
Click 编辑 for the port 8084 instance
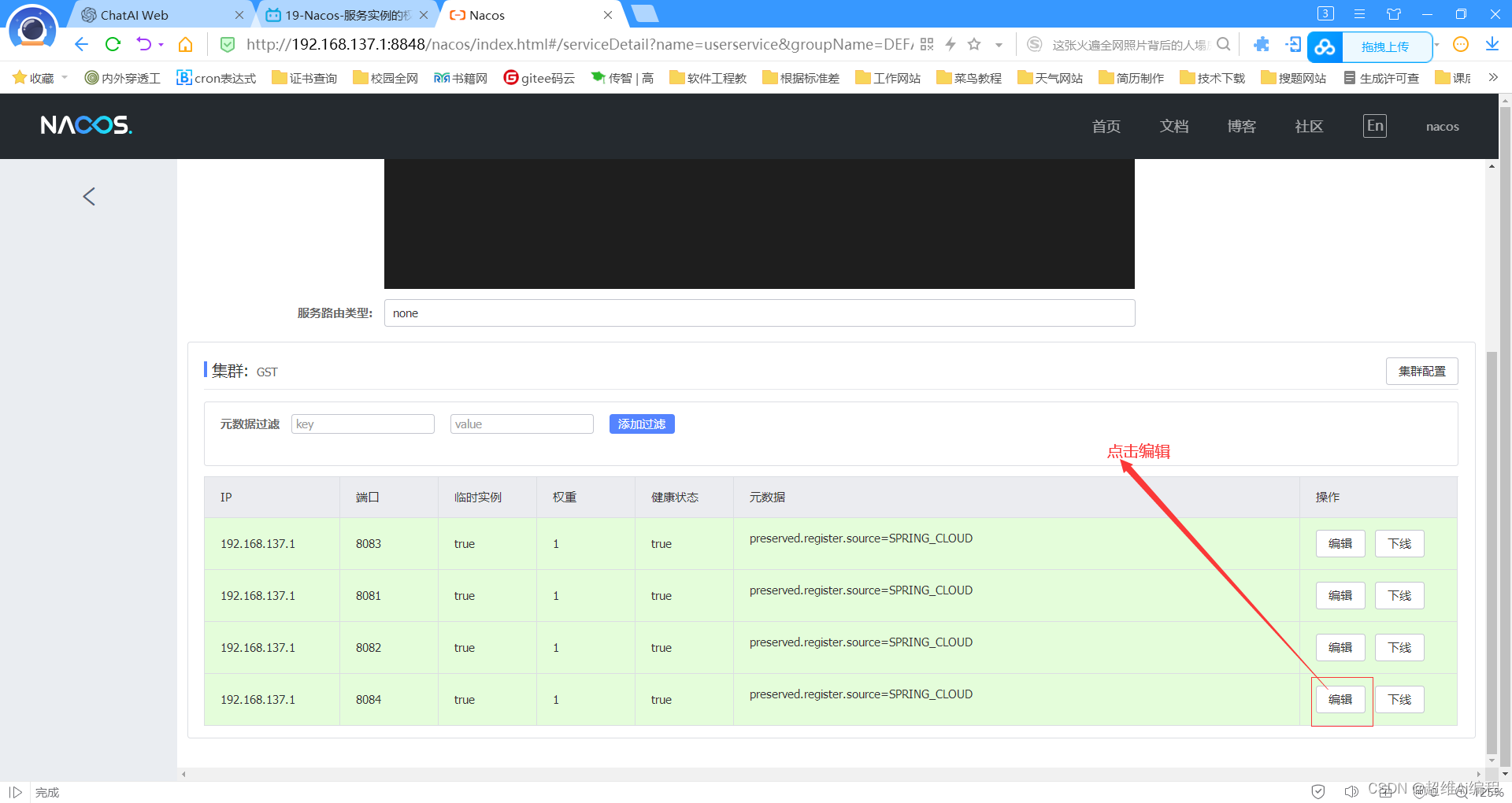[x=1340, y=699]
